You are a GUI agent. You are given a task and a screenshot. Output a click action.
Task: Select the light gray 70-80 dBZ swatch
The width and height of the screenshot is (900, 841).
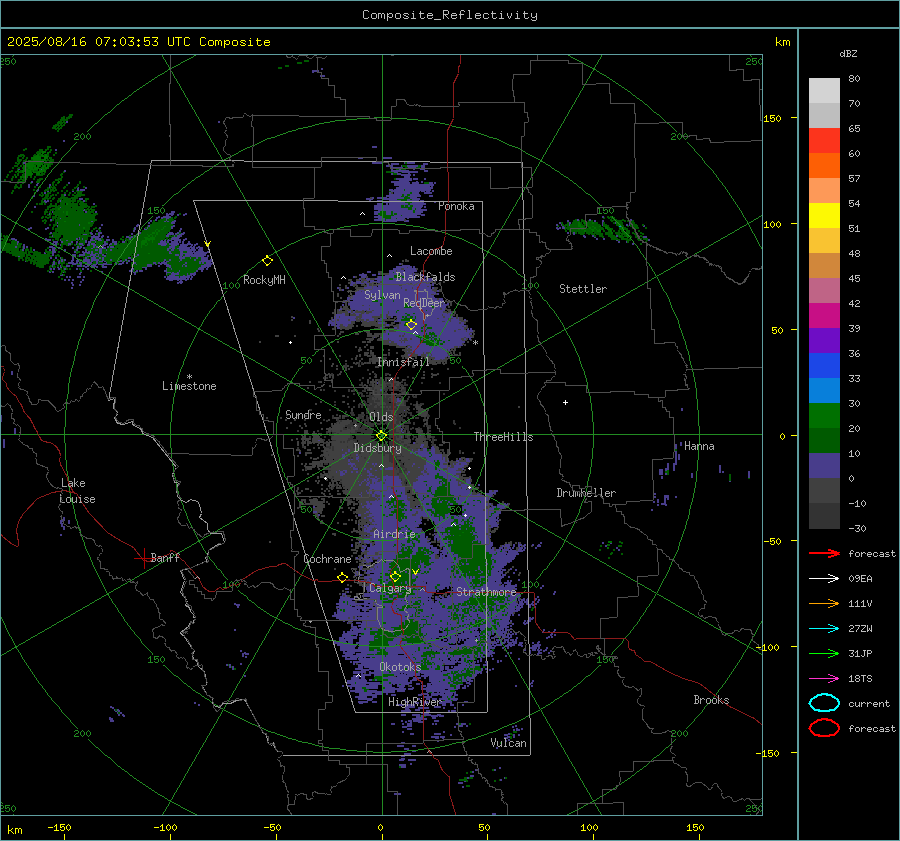tap(824, 91)
